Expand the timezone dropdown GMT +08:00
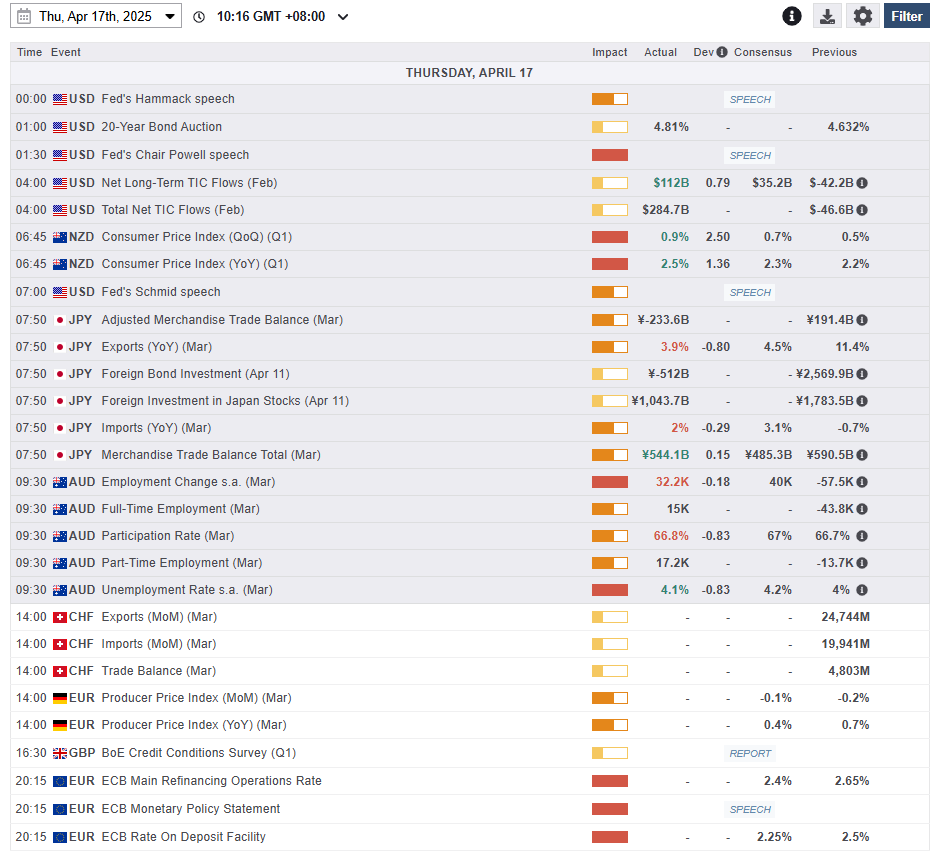Screen dimensions: 935x851 pyautogui.click(x=343, y=17)
